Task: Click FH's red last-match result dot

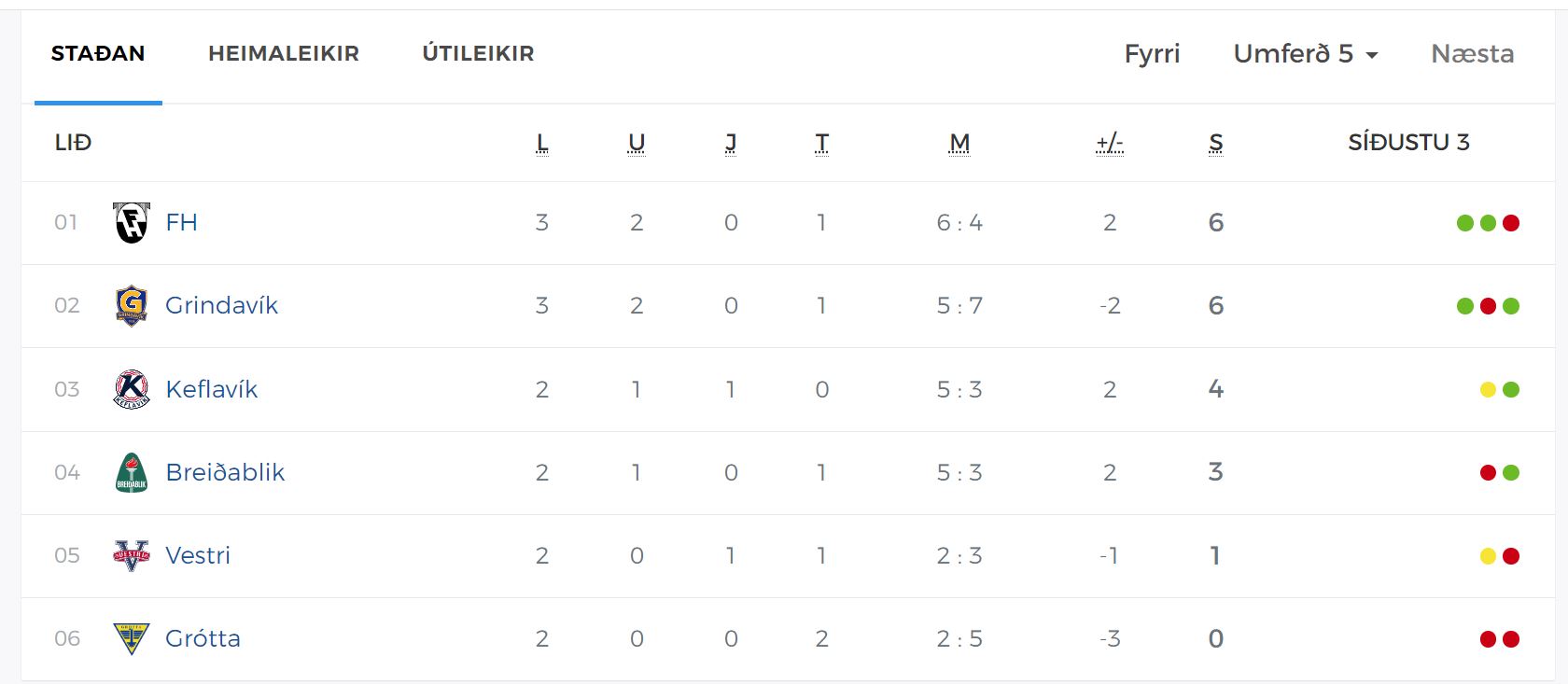Action: point(1511,223)
